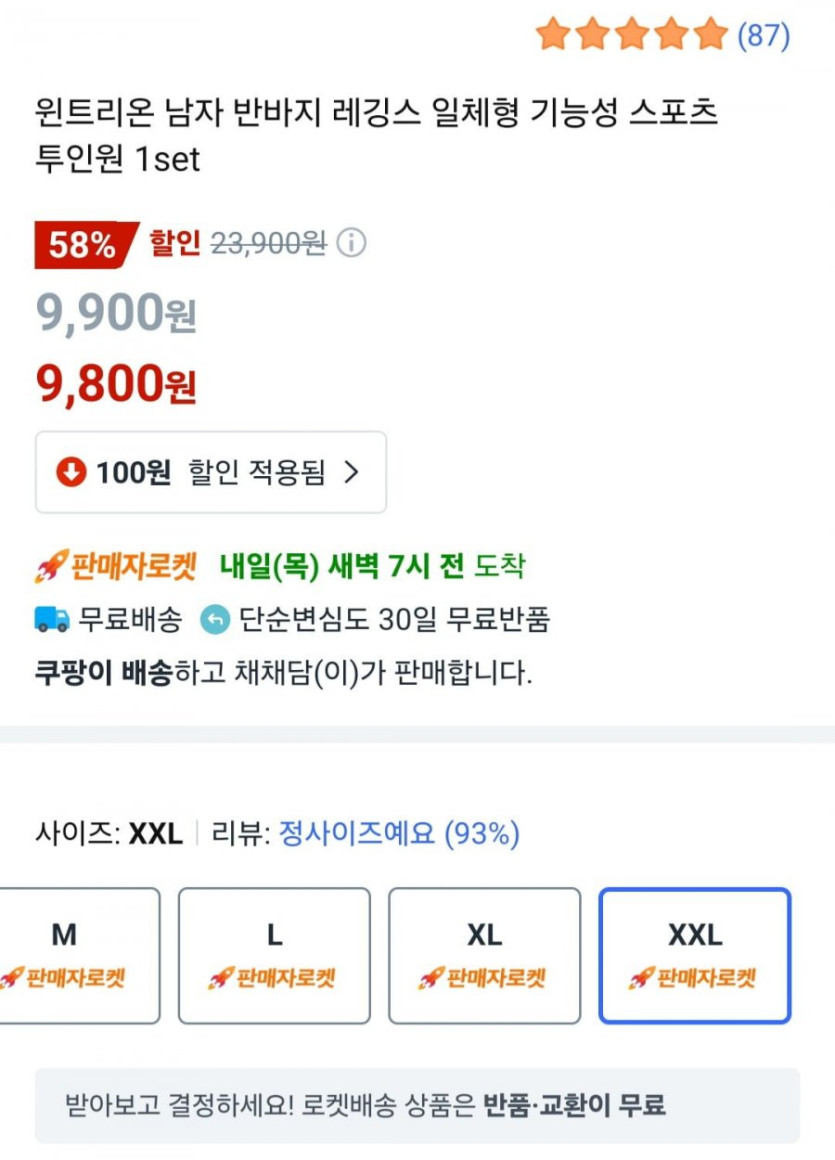The image size is (835, 1160).
Task: Open the 87 reviews count link
Action: [x=763, y=36]
